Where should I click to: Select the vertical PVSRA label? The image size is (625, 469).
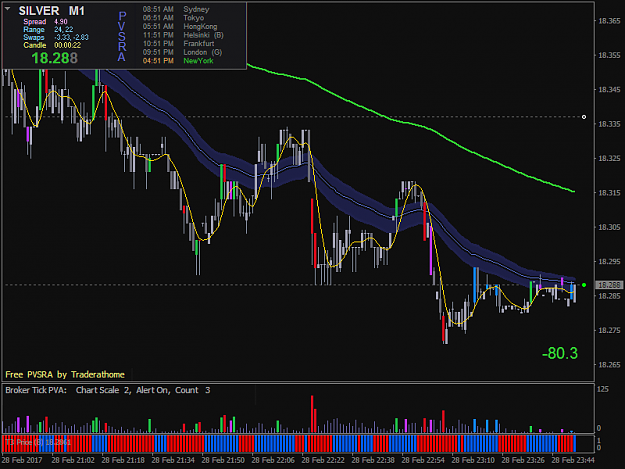click(x=122, y=37)
